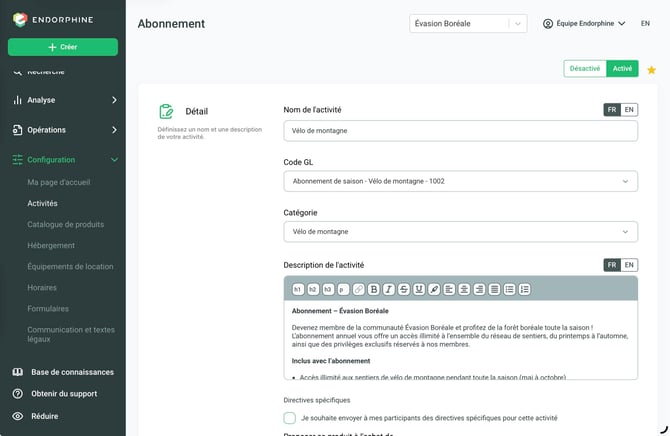
Task: Click the Opérations document icon
Action: 18,130
